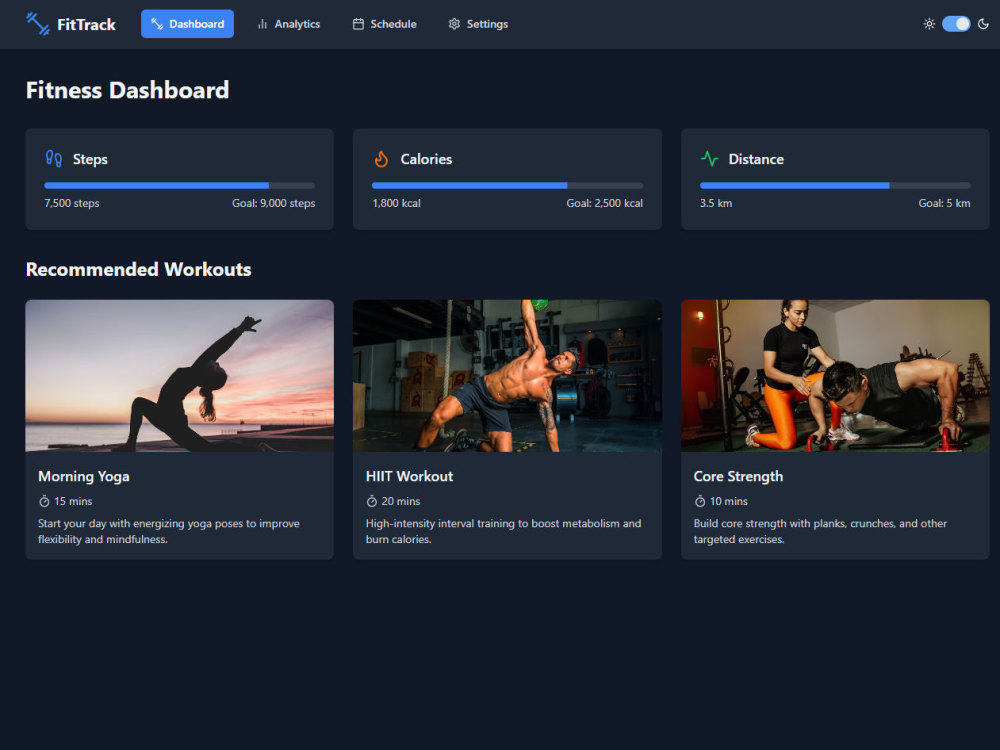1000x750 pixels.
Task: Click the '3.5 km' value
Action: (x=716, y=203)
